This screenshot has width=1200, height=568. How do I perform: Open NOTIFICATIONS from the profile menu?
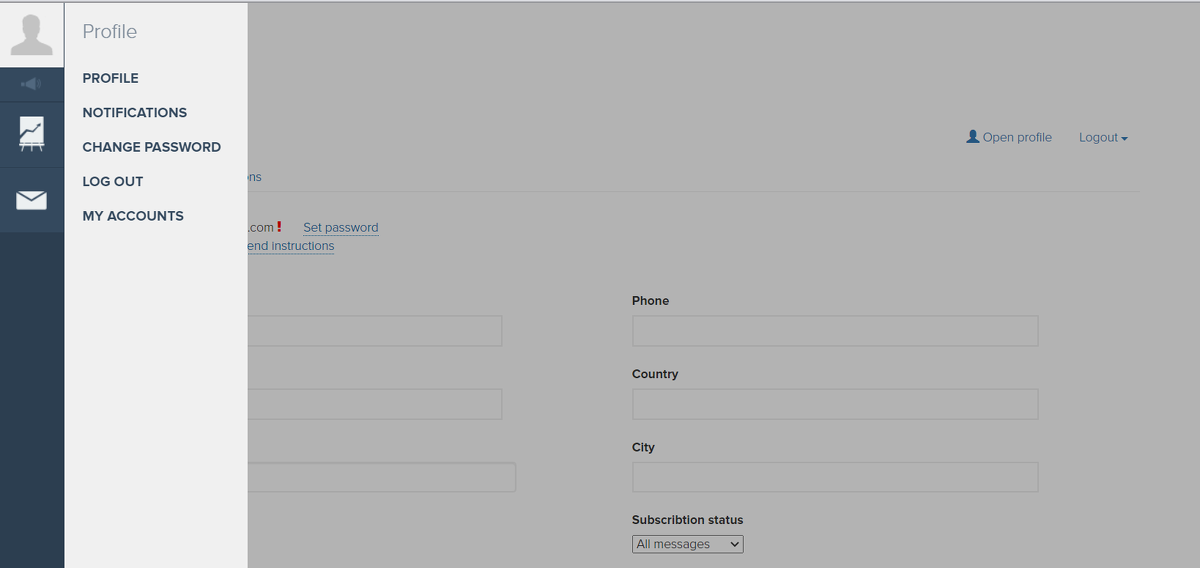(134, 113)
